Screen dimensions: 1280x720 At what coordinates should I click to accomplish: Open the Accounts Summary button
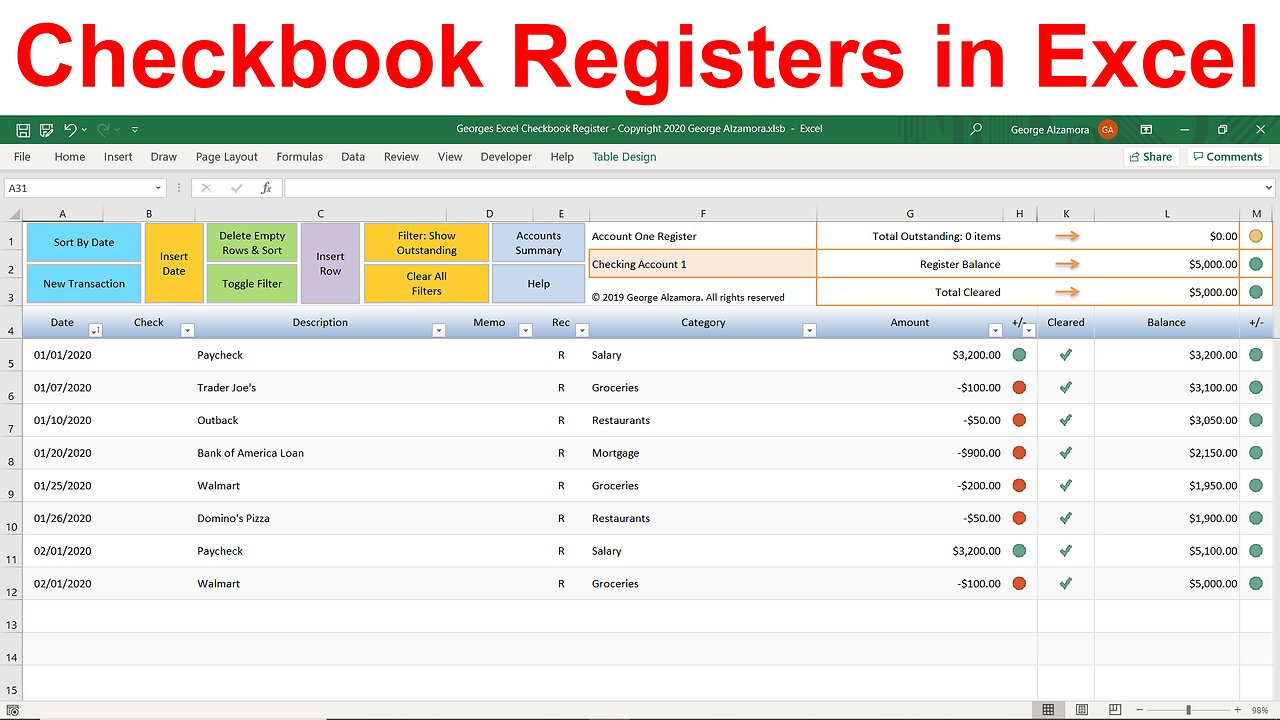[x=538, y=243]
